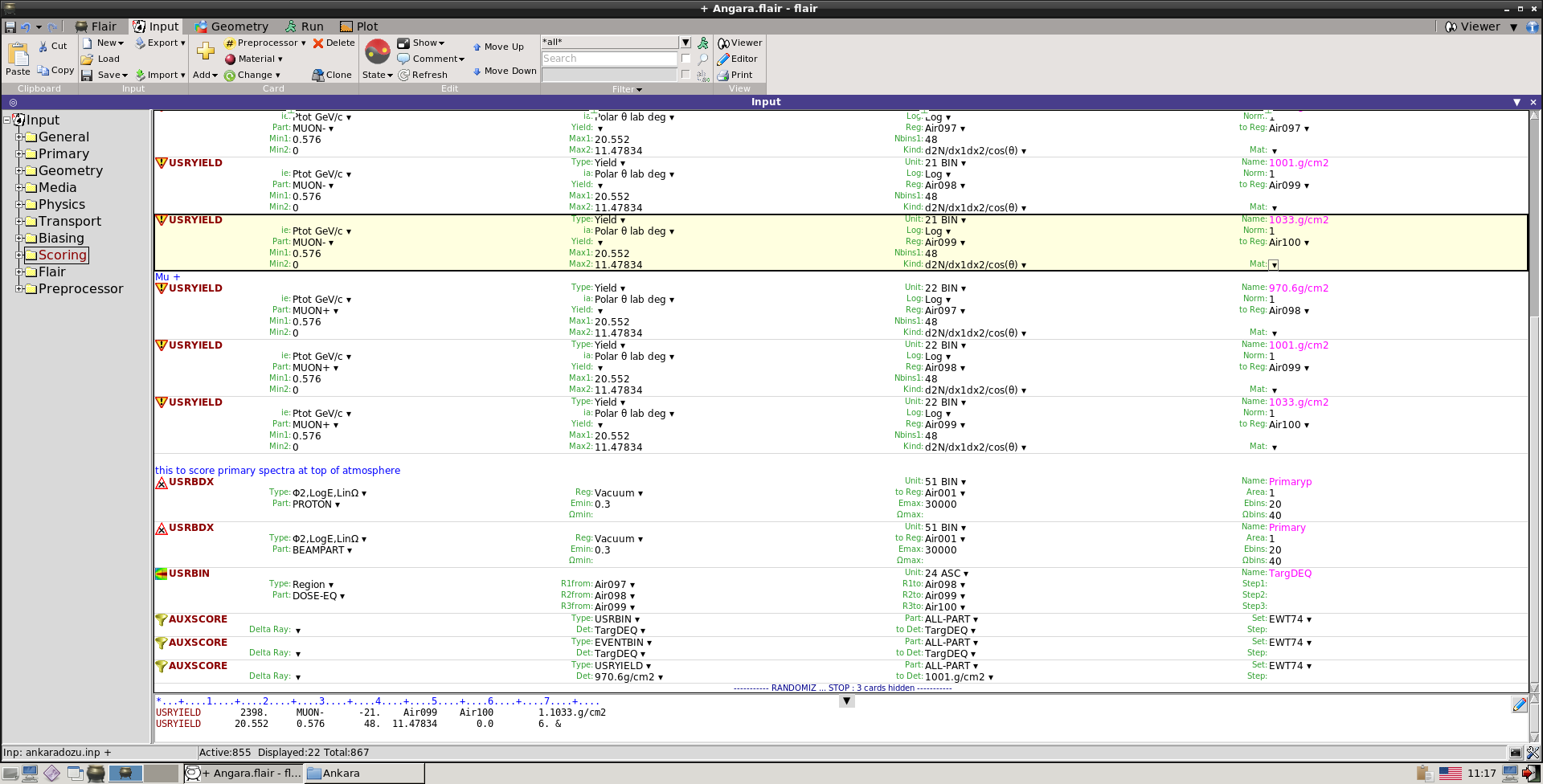Select the Transport tree item

click(63, 222)
